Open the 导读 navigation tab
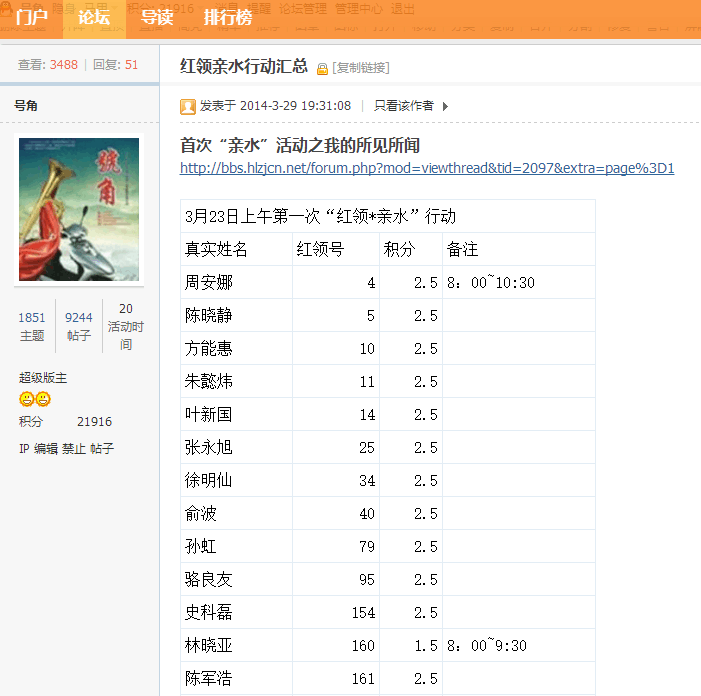Viewport: 701px width, 696px height. 156,18
